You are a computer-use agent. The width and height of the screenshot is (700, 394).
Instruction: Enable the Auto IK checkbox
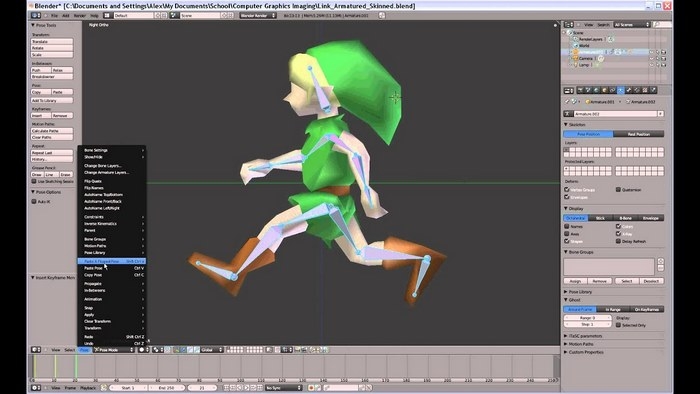(34, 202)
